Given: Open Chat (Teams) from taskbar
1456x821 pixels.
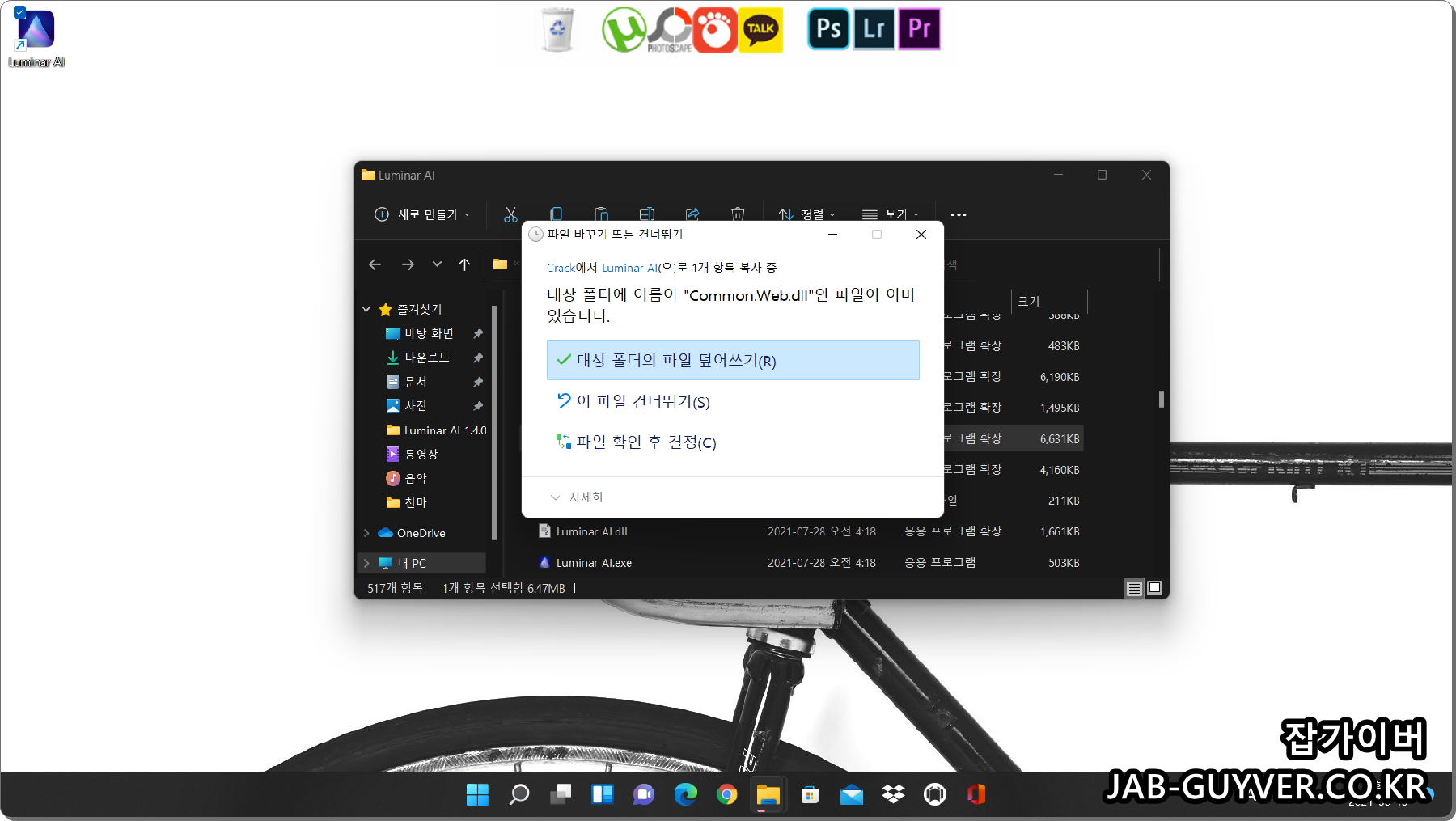Looking at the screenshot, I should pyautogui.click(x=644, y=795).
